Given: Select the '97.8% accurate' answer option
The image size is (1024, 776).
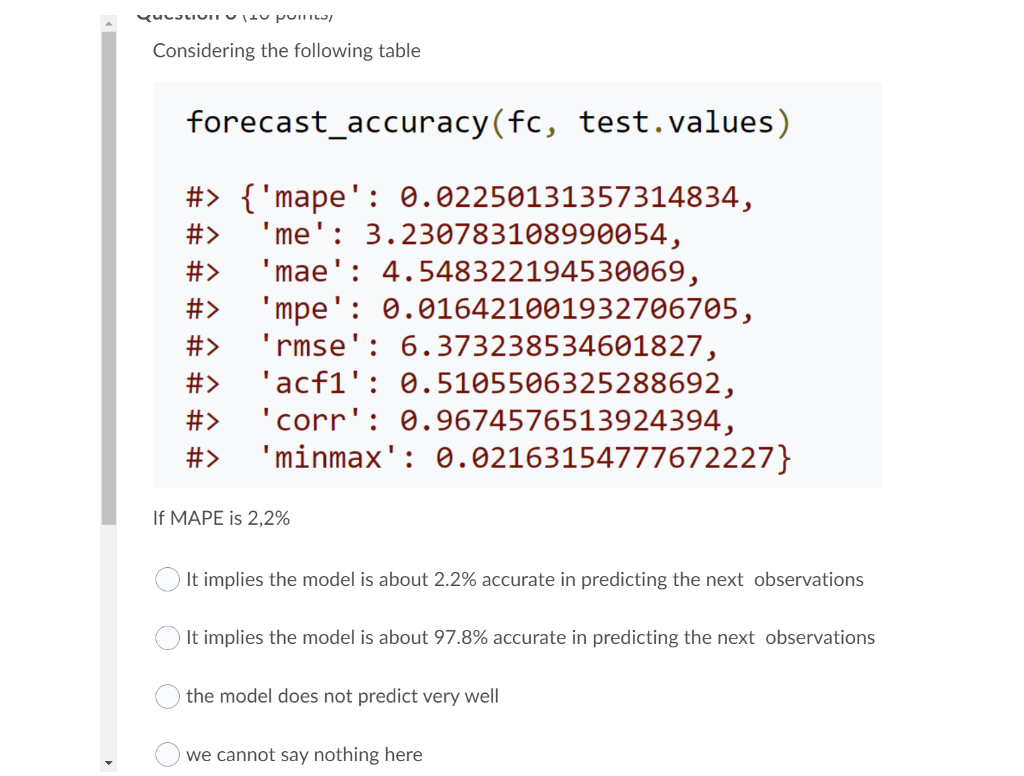Looking at the screenshot, I should (x=167, y=637).
